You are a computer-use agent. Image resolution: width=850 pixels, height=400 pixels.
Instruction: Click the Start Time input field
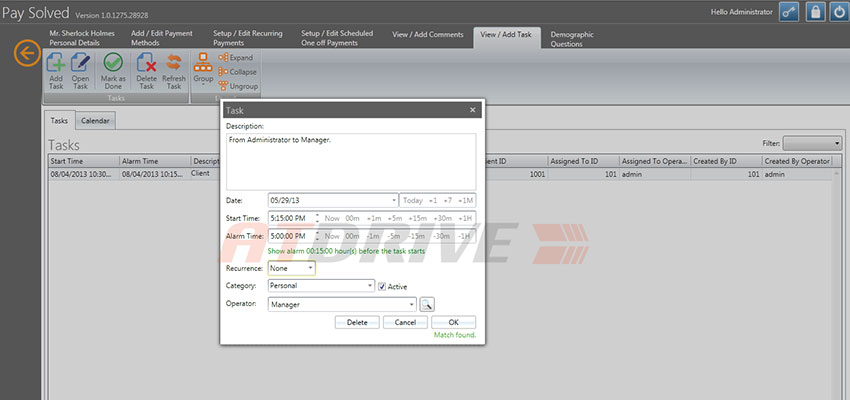(291, 218)
